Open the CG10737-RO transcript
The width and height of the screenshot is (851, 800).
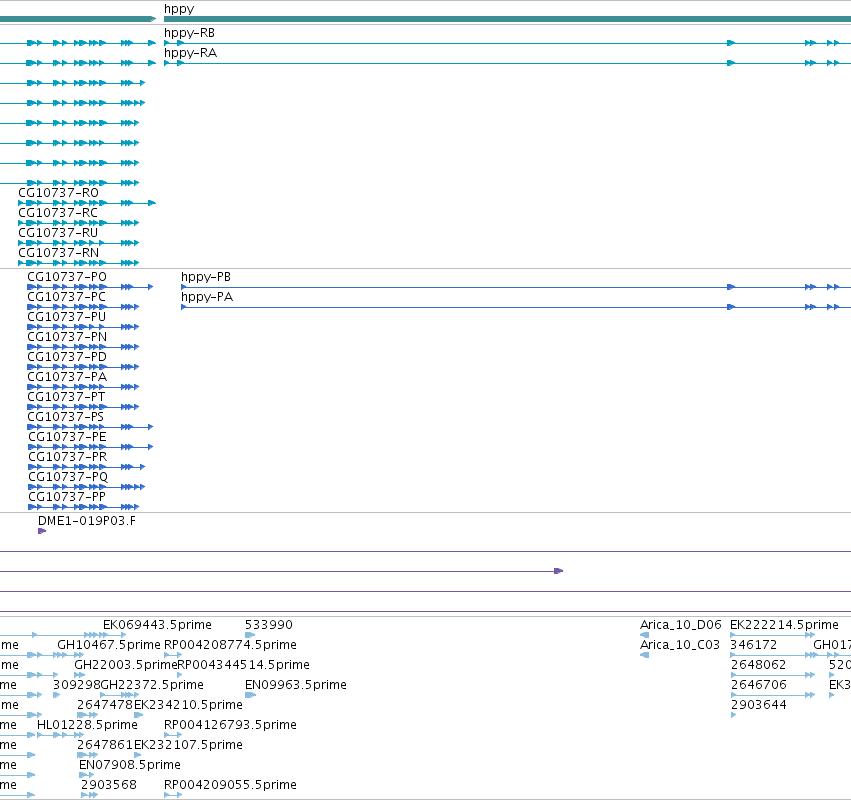[58, 193]
